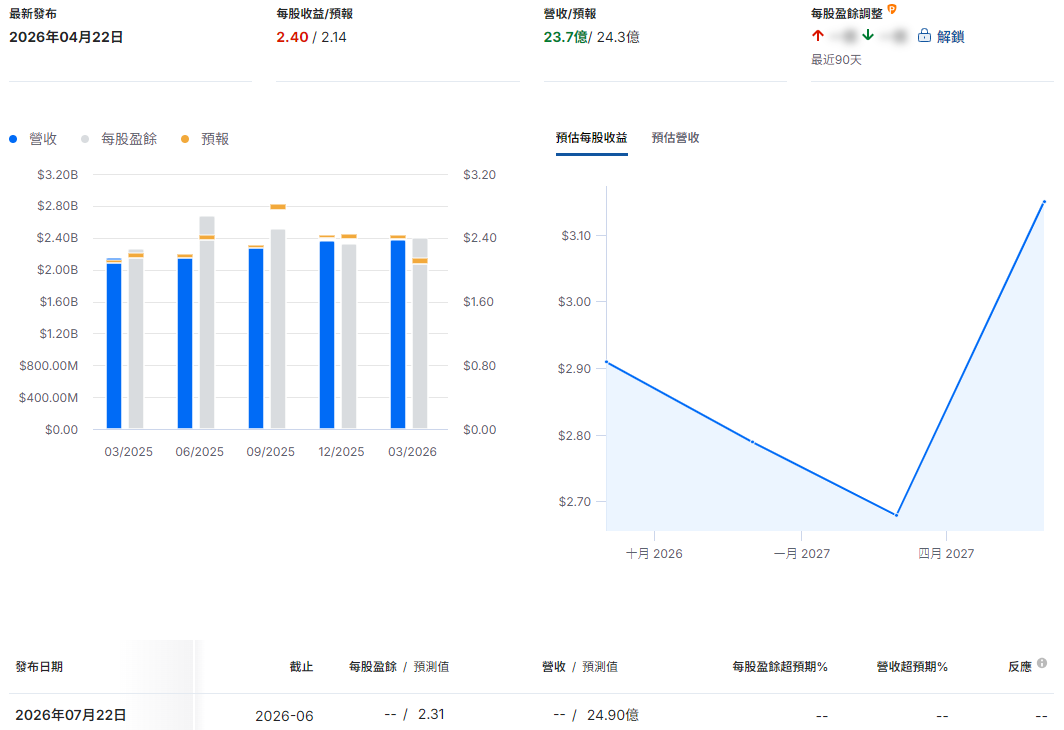Click the 四月 2027 x-axis label

coord(946,554)
